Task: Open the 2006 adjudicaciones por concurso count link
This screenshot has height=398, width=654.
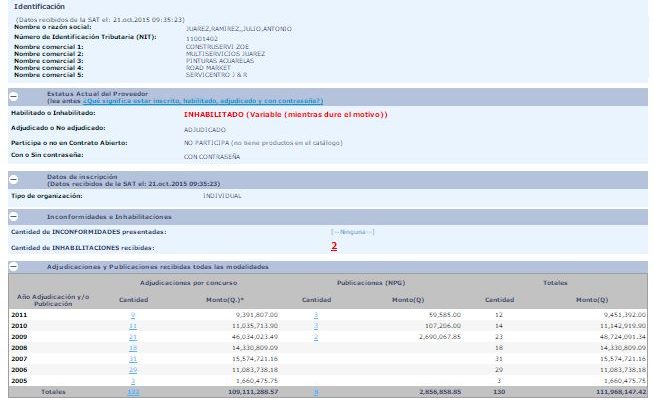Action: 133,370
